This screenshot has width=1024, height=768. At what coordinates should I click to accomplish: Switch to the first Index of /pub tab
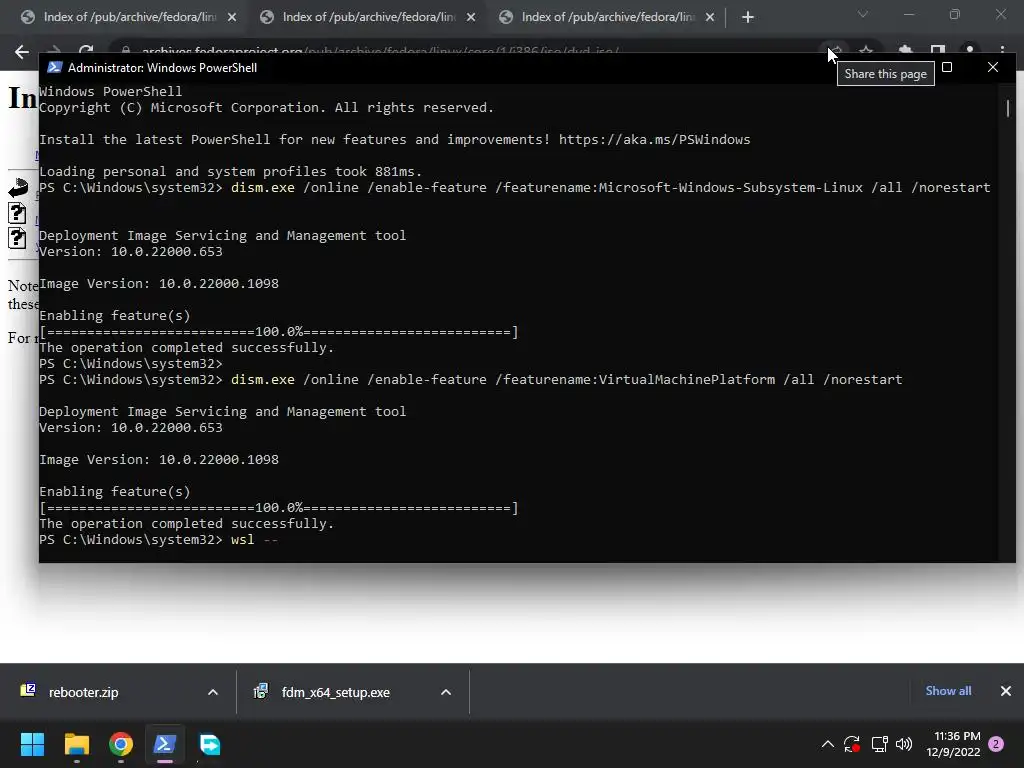tap(129, 17)
